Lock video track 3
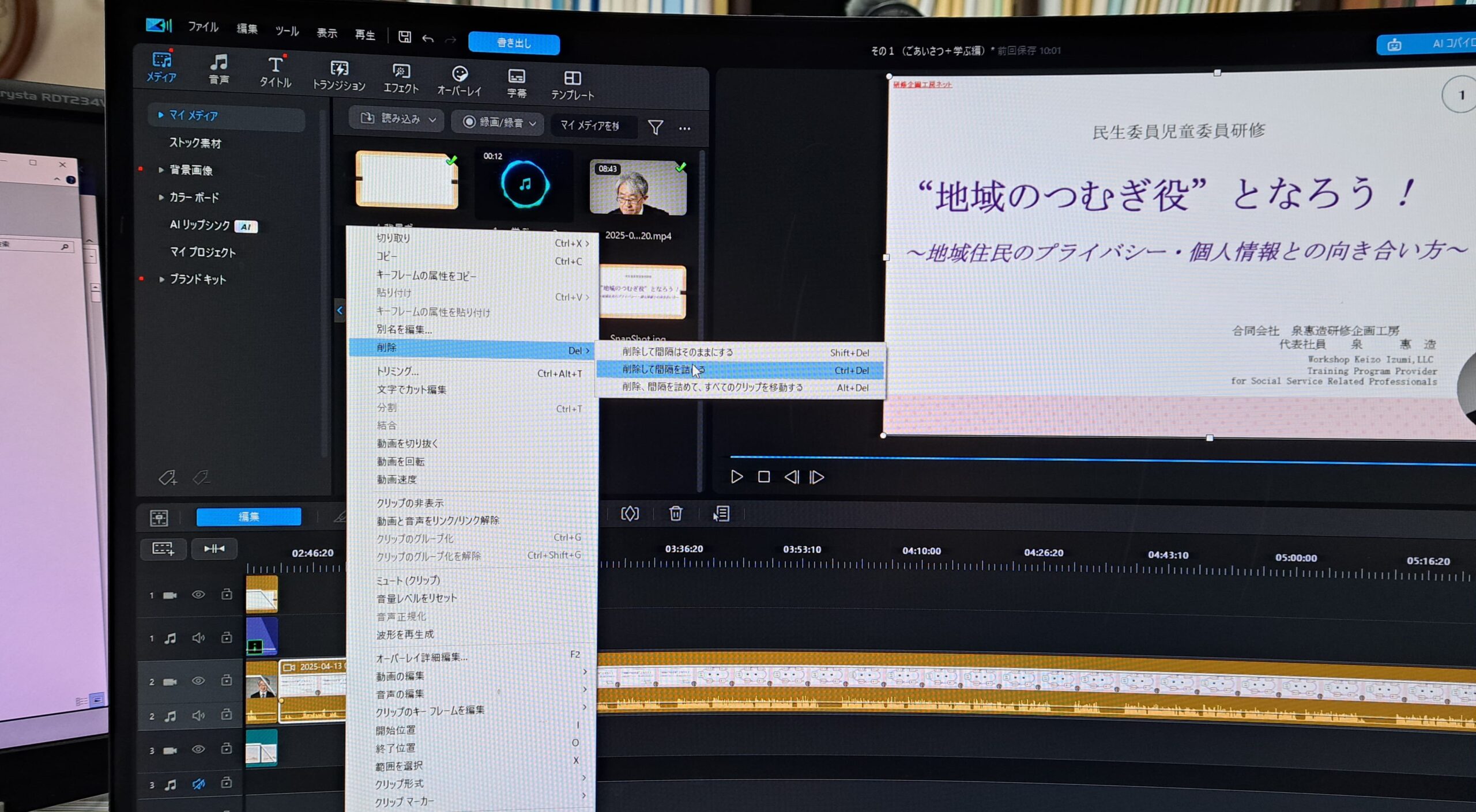Image resolution: width=1476 pixels, height=812 pixels. pos(227,748)
